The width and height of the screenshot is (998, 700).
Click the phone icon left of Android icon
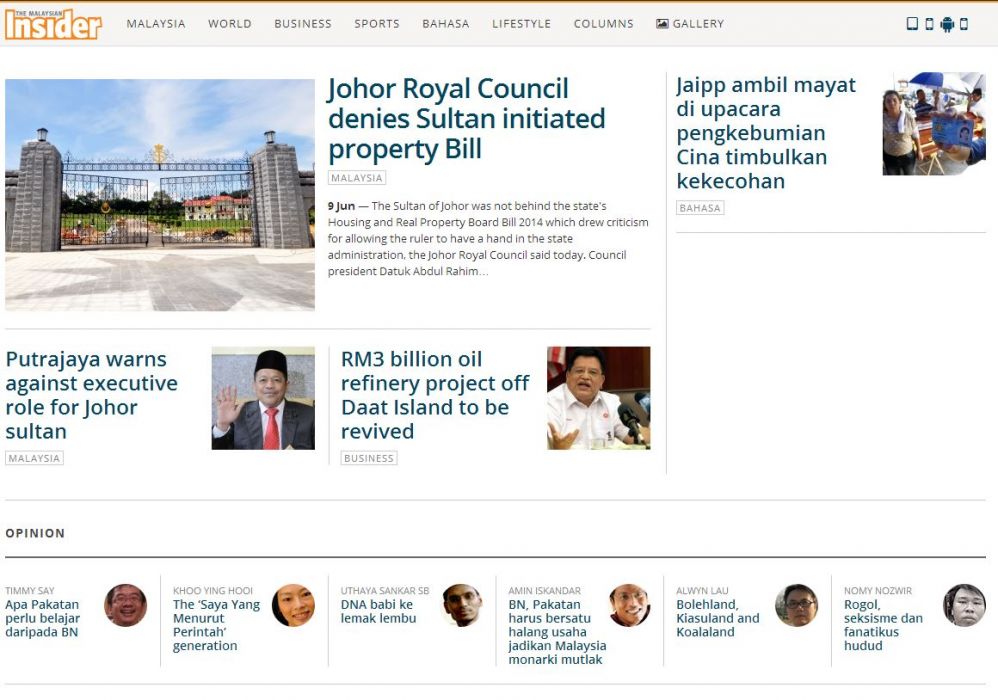pos(929,24)
